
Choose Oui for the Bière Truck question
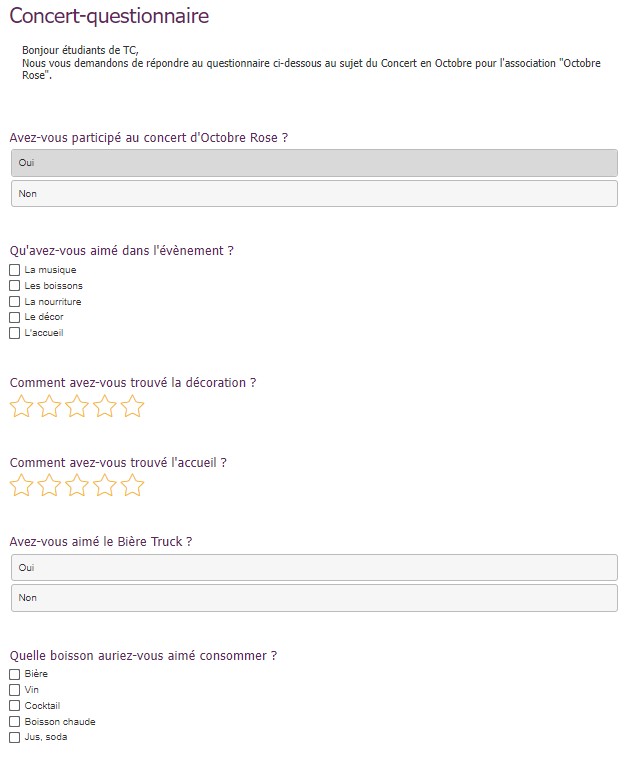[314, 568]
